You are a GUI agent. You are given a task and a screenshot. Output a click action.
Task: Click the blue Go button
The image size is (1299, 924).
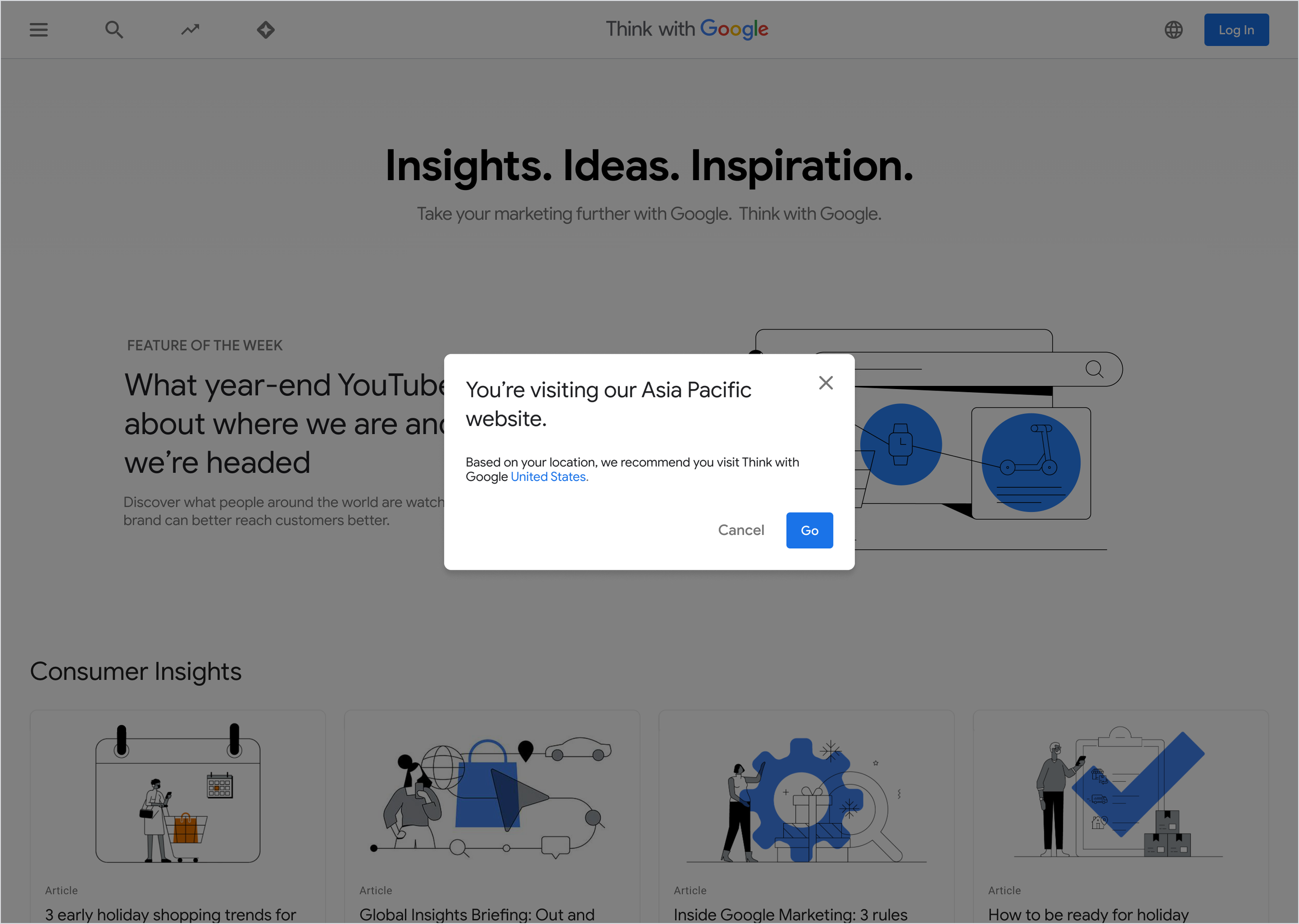pos(809,530)
